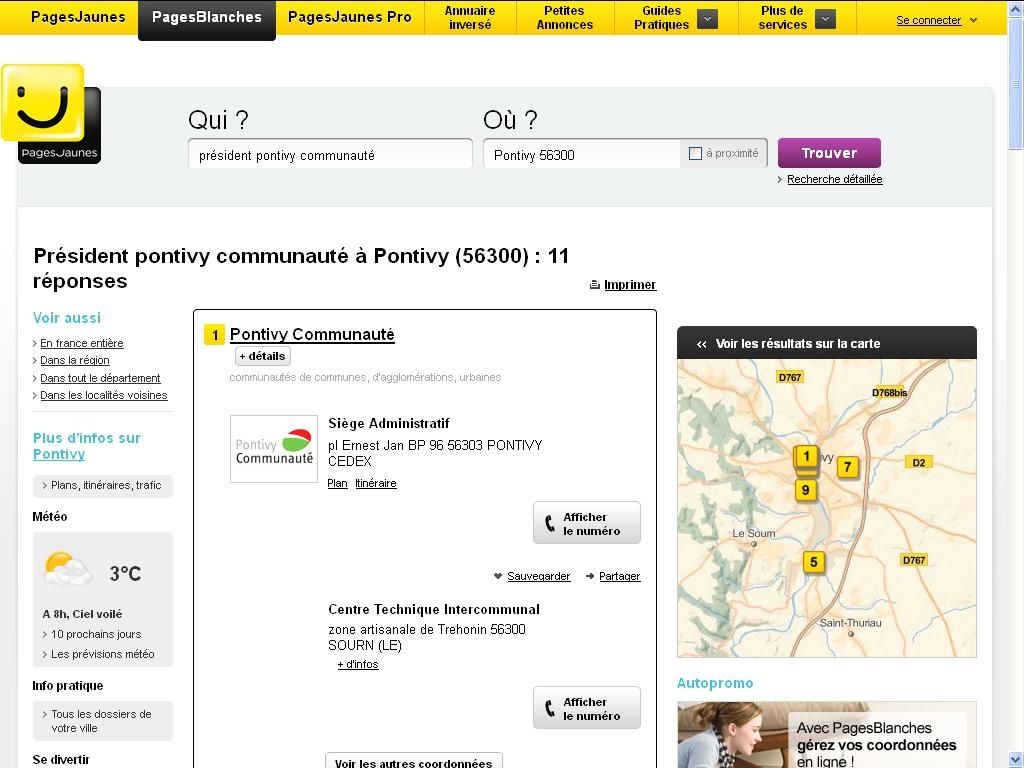
Task: Open the Petites Annonces menu item
Action: tap(565, 18)
